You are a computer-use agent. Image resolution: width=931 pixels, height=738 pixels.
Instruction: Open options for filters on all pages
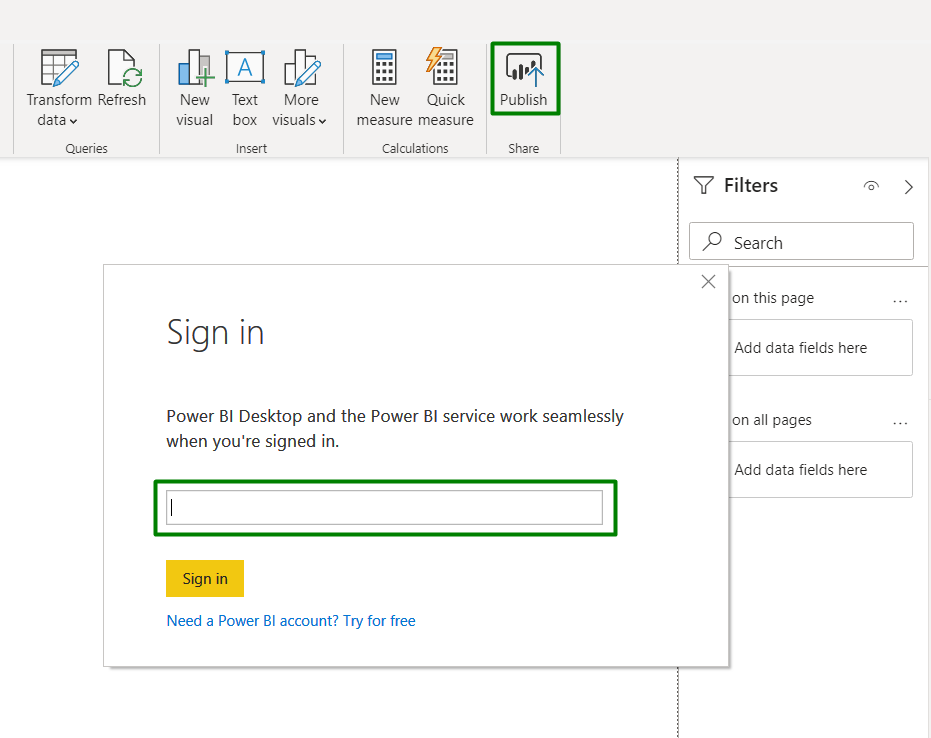pyautogui.click(x=900, y=421)
